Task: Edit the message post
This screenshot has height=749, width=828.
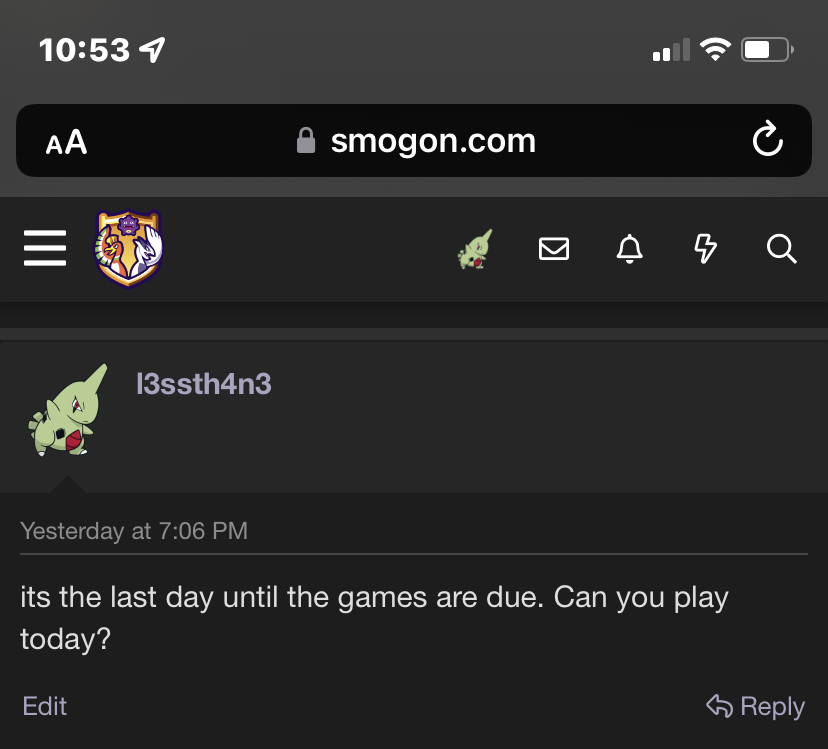Action: click(x=44, y=706)
